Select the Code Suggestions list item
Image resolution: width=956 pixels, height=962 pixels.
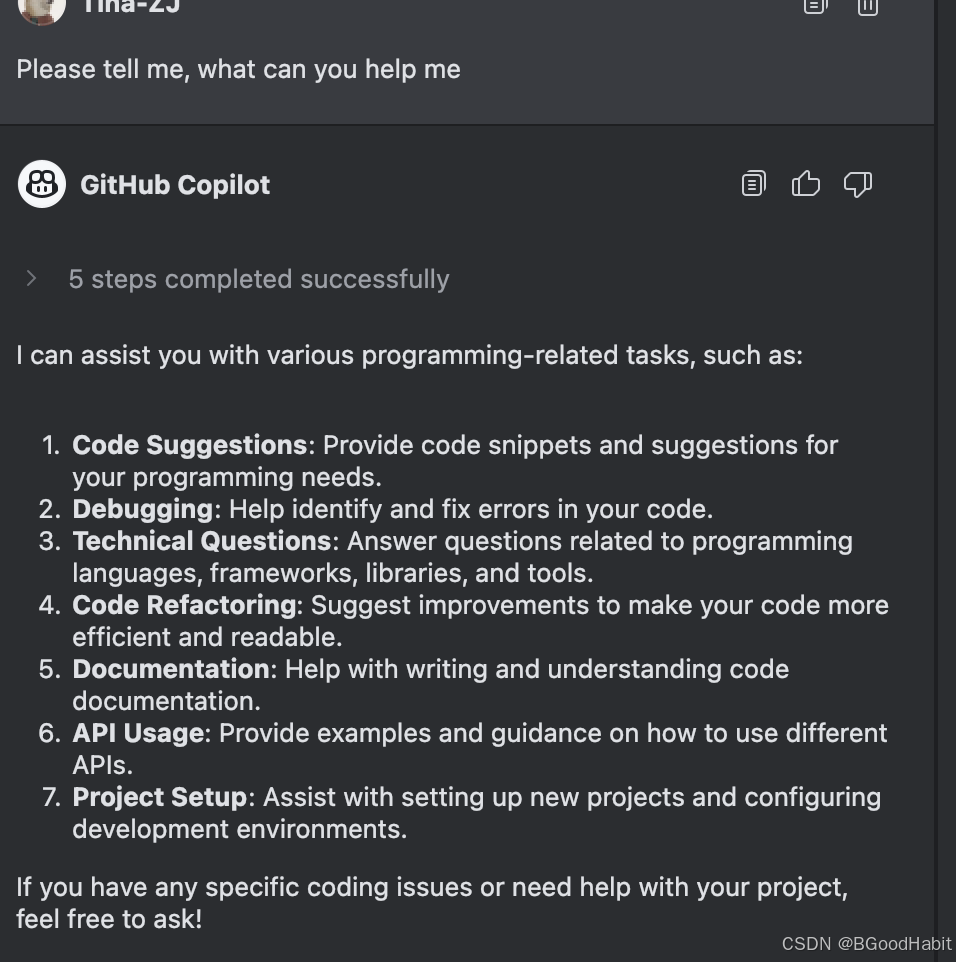pyautogui.click(x=439, y=461)
